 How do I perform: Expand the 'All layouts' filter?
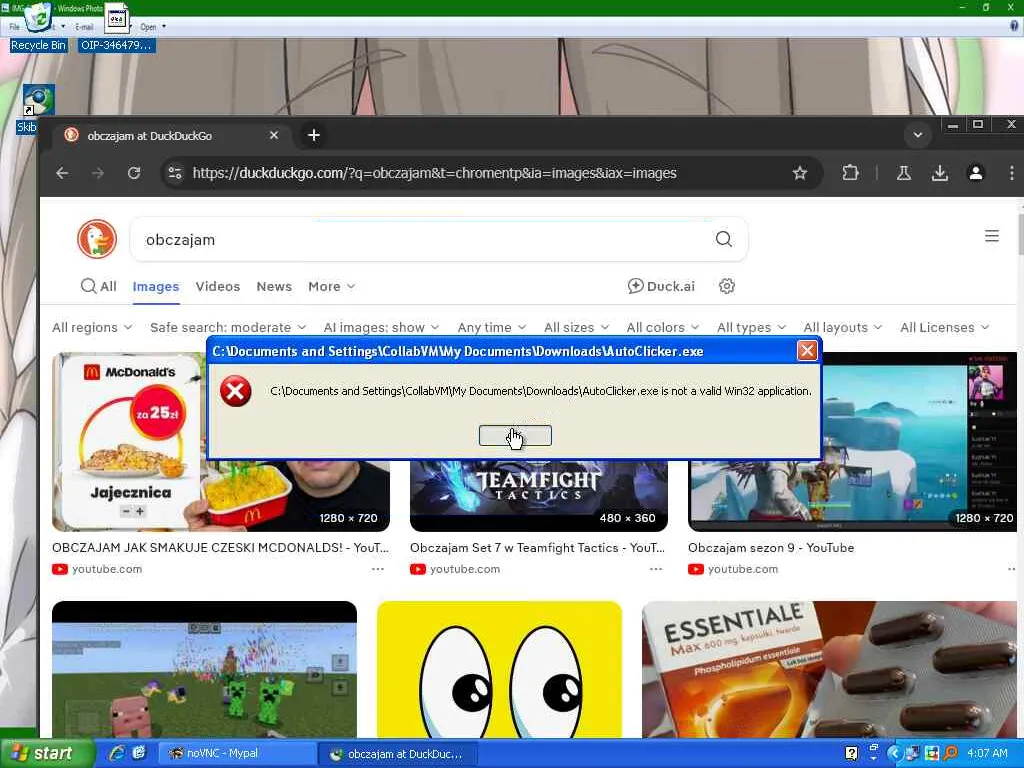(842, 327)
